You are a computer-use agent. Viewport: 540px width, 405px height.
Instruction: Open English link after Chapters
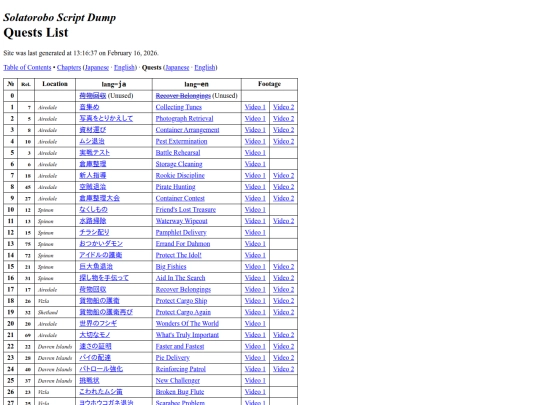tap(124, 68)
